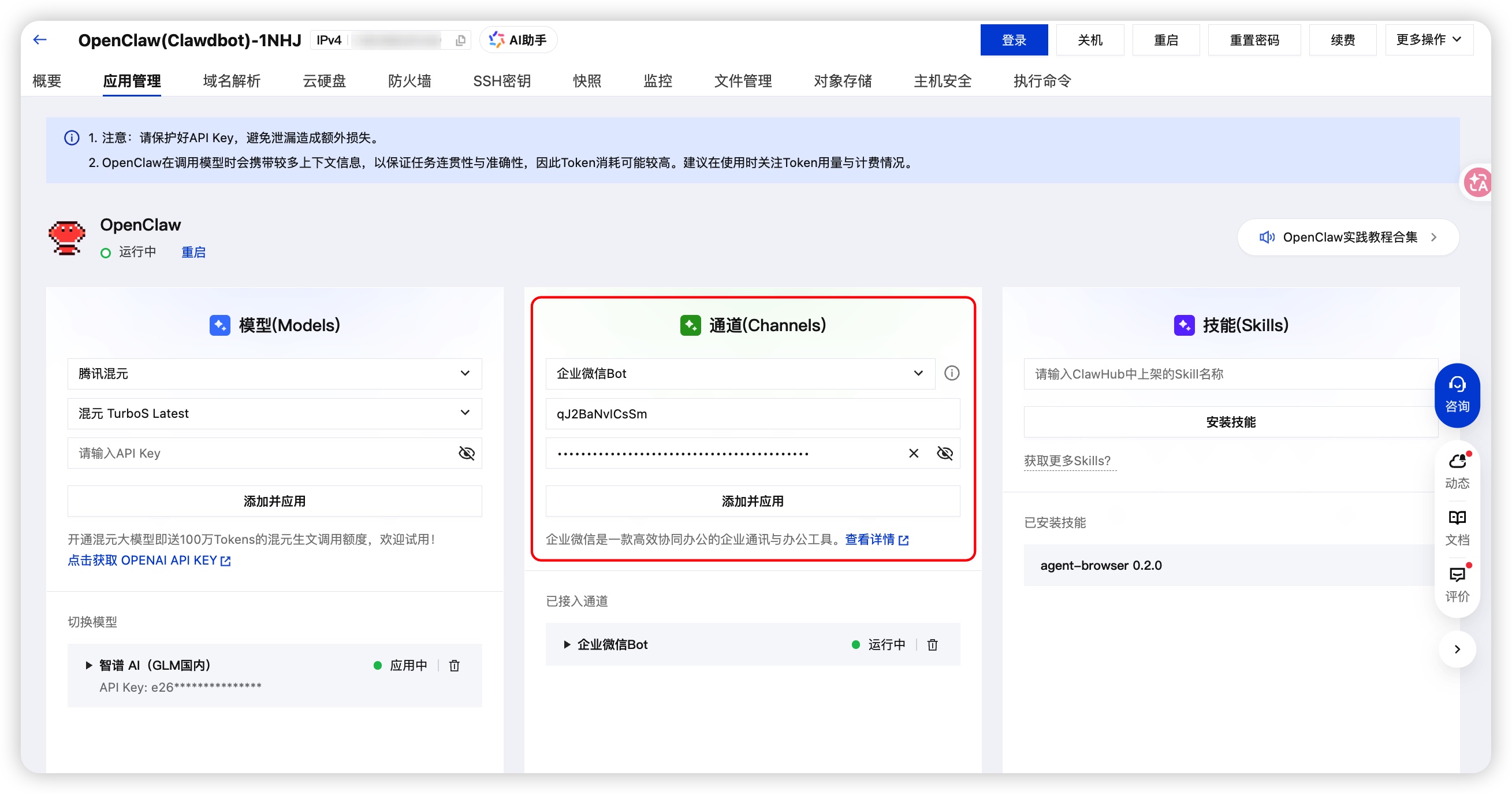This screenshot has width=1512, height=794.
Task: Open the 腾讯混元 provider dropdown
Action: coord(274,373)
